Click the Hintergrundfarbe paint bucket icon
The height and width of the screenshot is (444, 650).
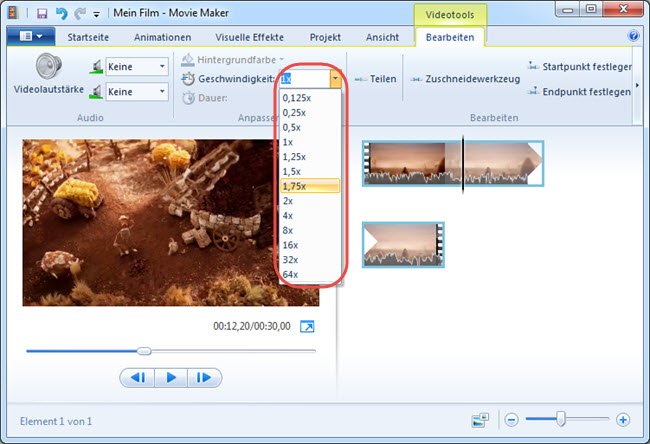(x=188, y=60)
